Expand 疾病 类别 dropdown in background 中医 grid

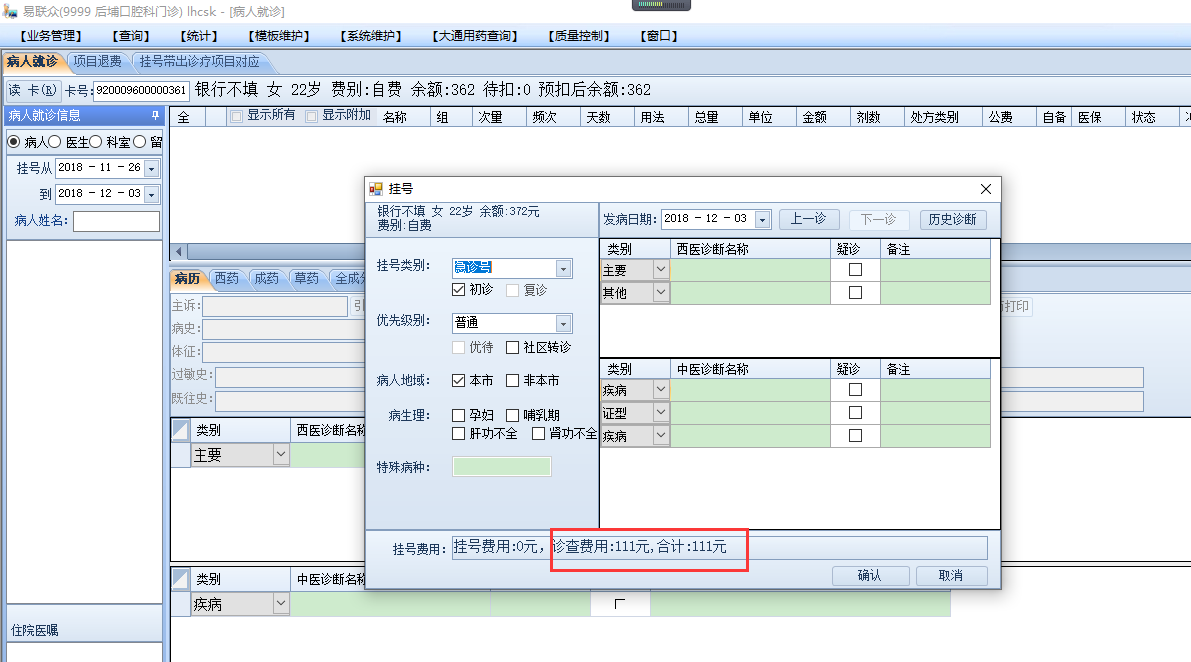click(x=281, y=604)
